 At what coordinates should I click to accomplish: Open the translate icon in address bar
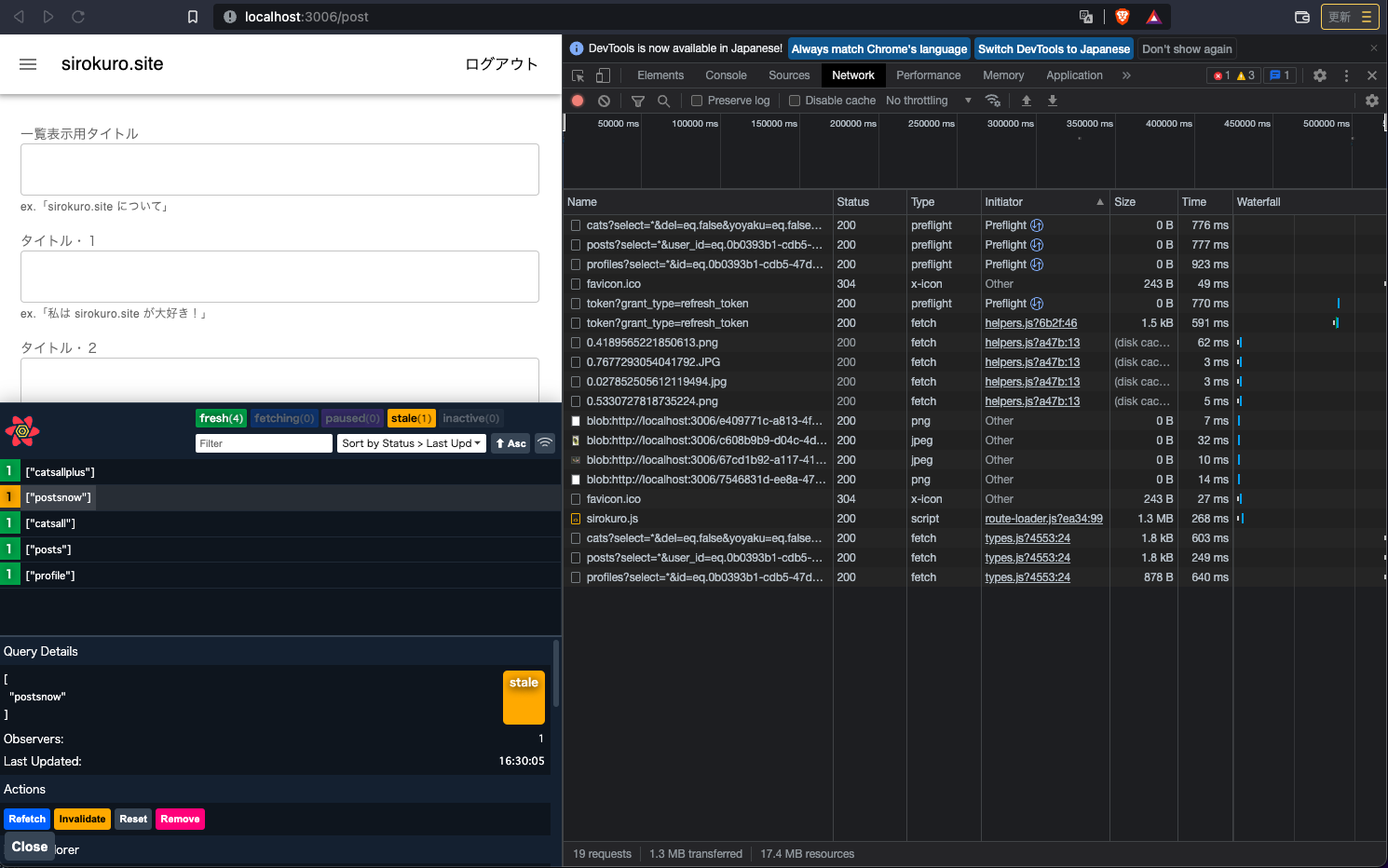[1086, 17]
